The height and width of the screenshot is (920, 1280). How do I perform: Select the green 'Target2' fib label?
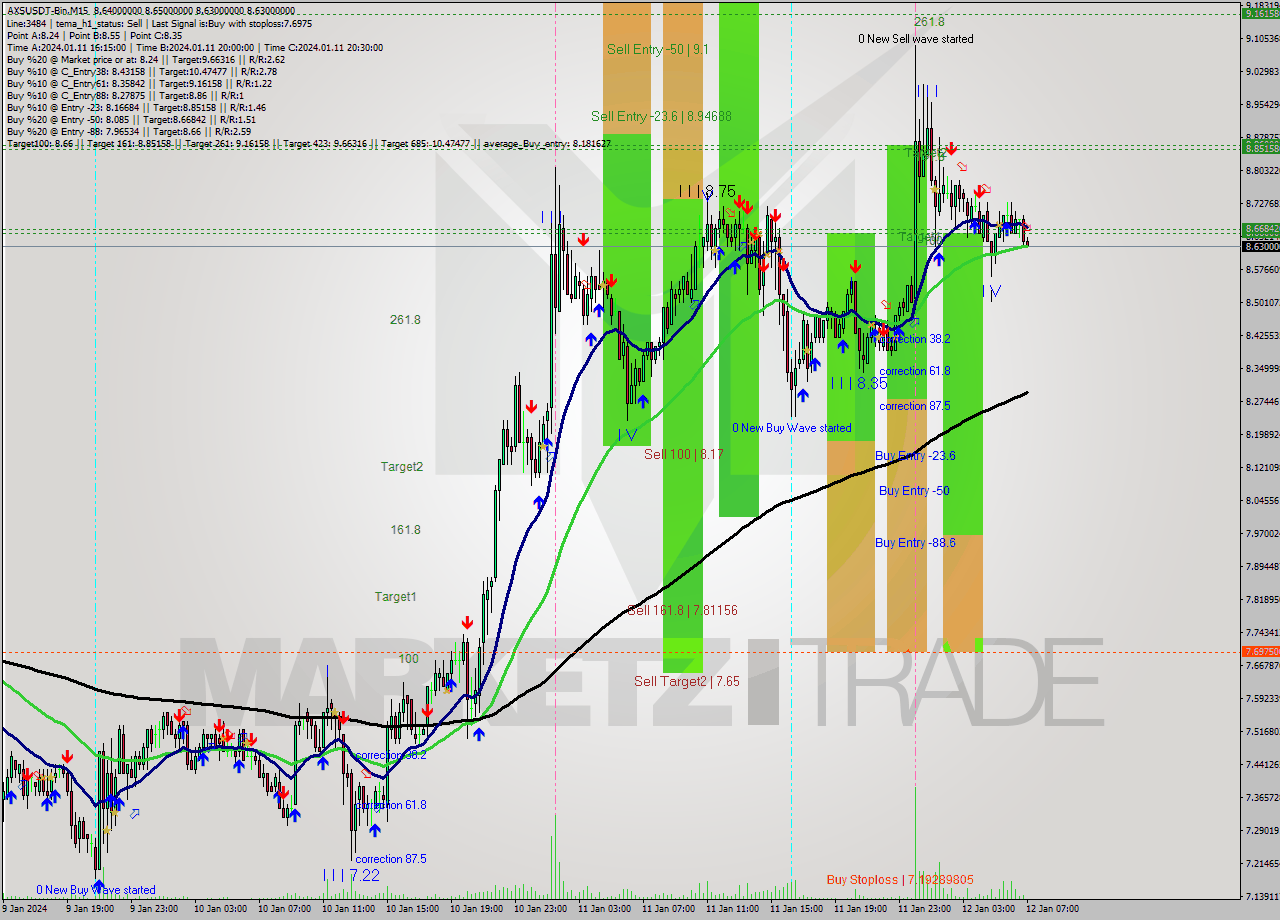pos(401,467)
